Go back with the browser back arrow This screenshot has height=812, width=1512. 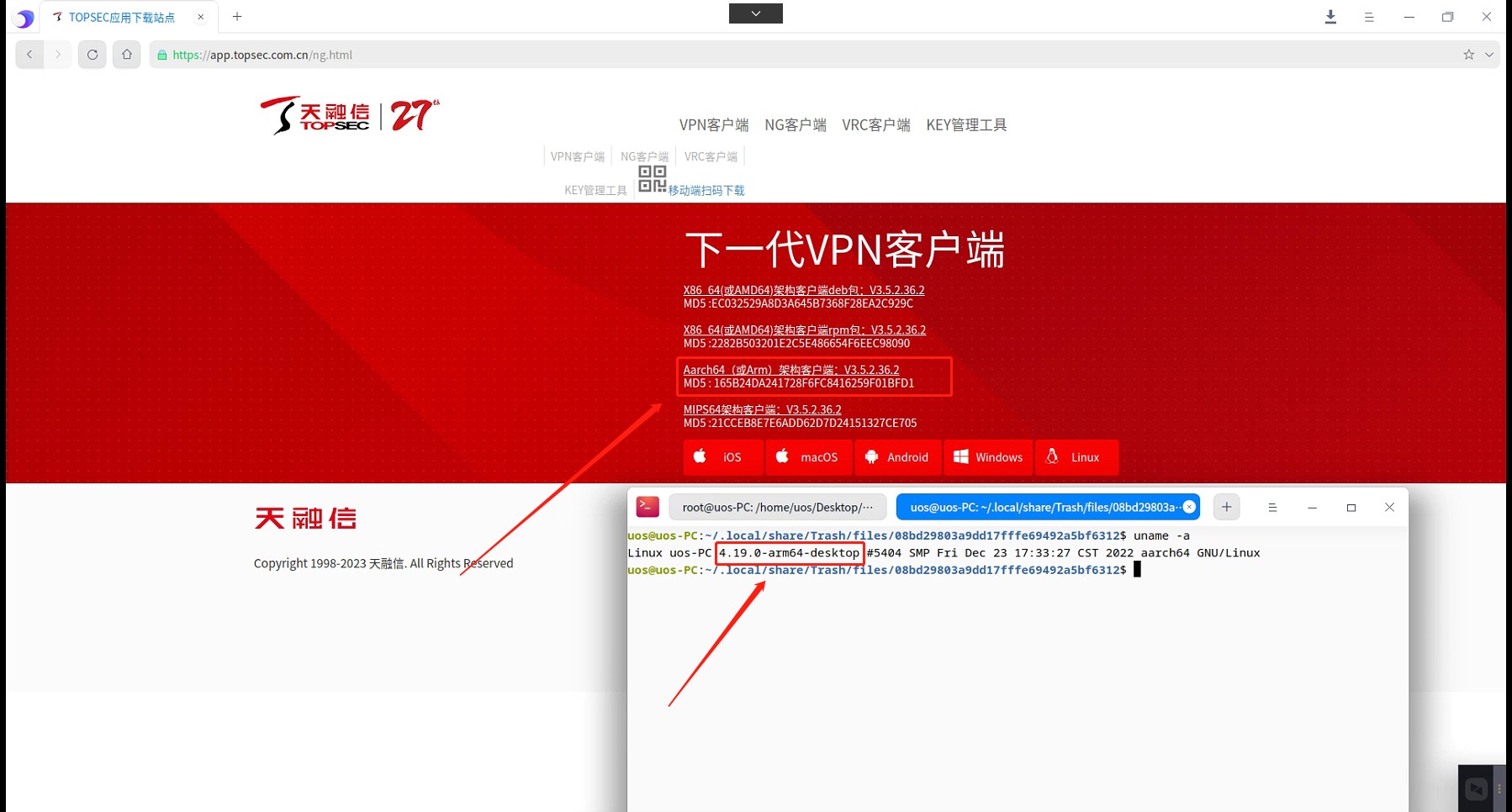[29, 55]
